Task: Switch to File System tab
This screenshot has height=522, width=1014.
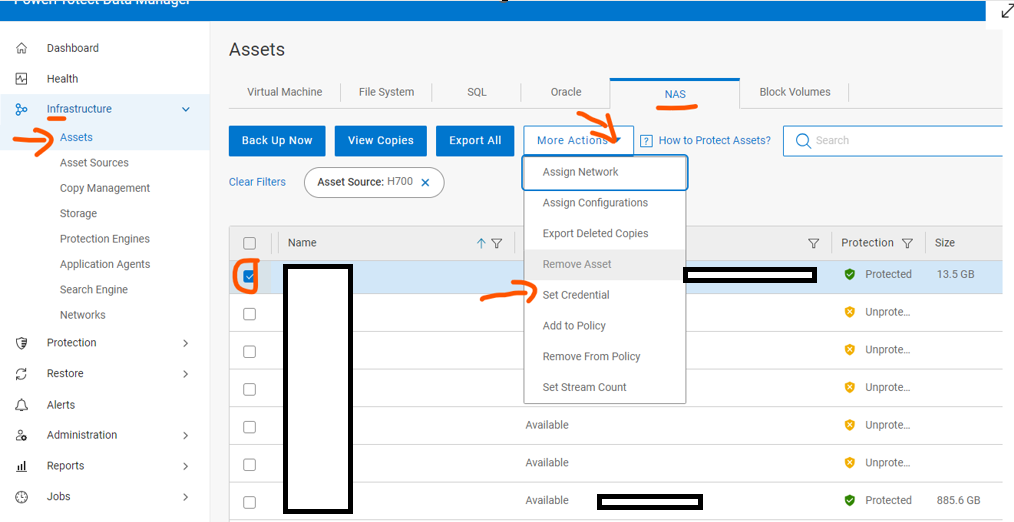Action: 386,92
